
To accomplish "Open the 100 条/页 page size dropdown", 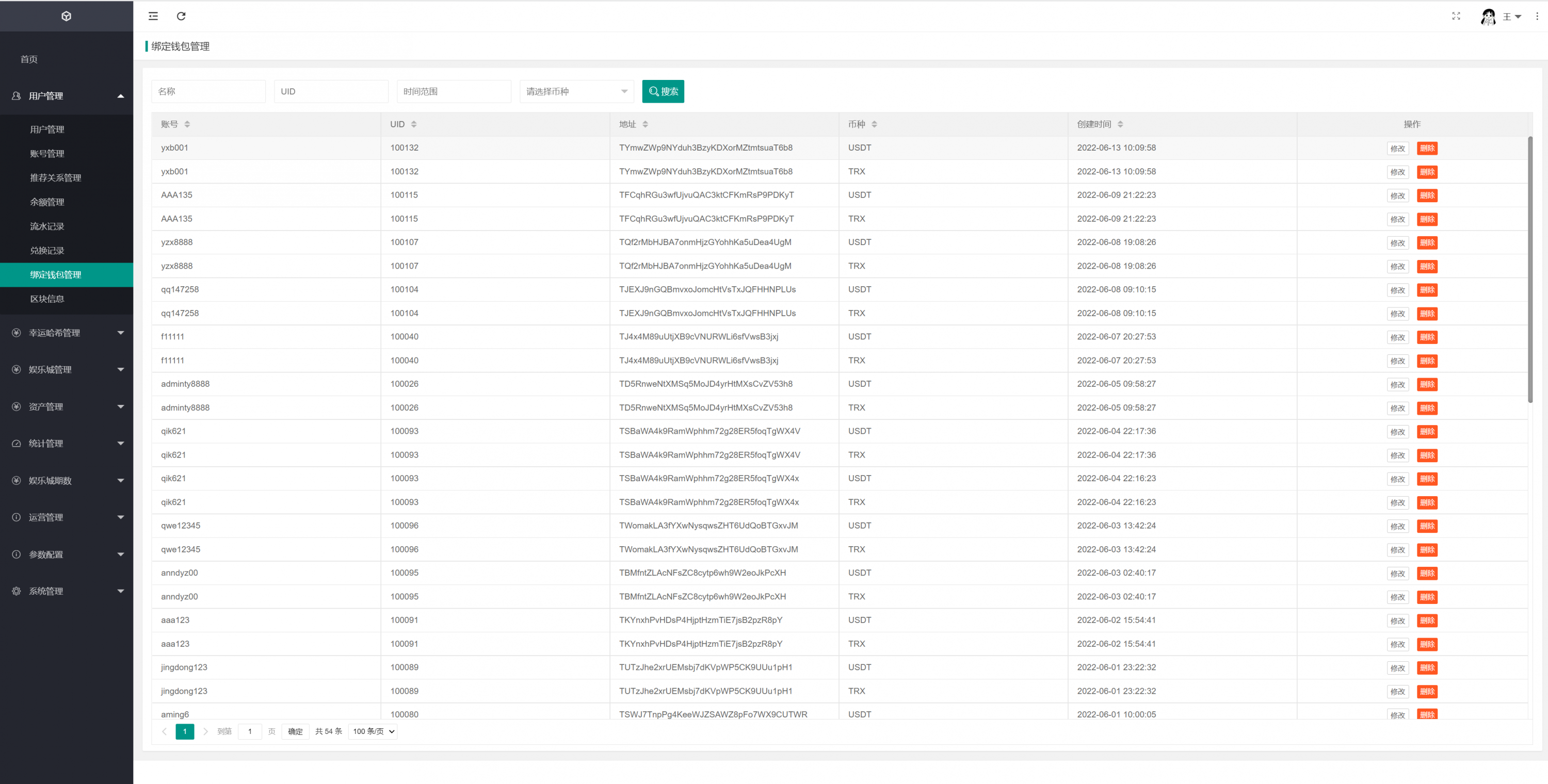I will click(373, 731).
